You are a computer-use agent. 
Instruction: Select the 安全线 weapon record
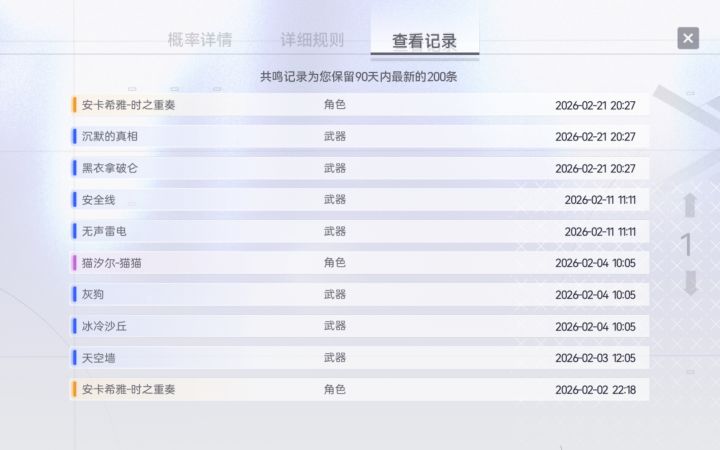click(360, 200)
